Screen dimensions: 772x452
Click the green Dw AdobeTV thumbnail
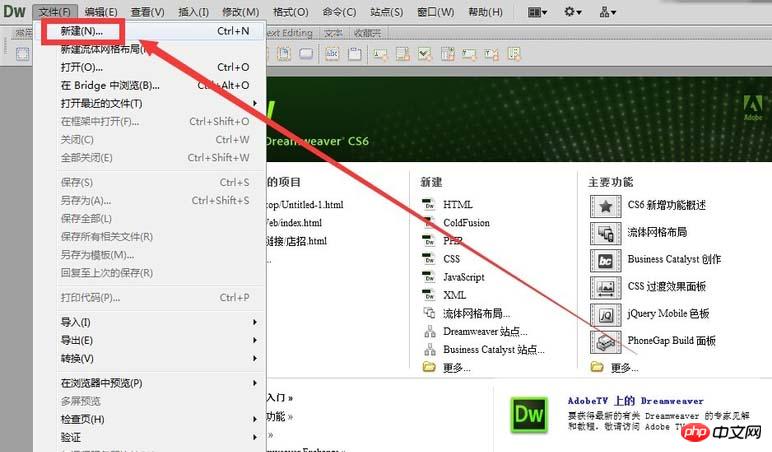pos(529,415)
